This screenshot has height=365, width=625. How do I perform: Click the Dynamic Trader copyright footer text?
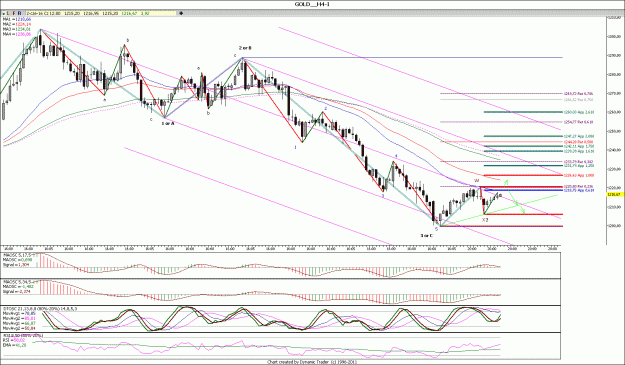click(x=312, y=362)
